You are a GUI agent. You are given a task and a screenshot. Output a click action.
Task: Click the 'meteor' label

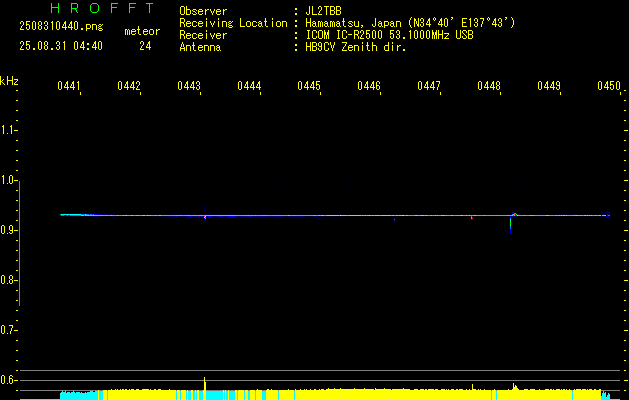(x=142, y=31)
